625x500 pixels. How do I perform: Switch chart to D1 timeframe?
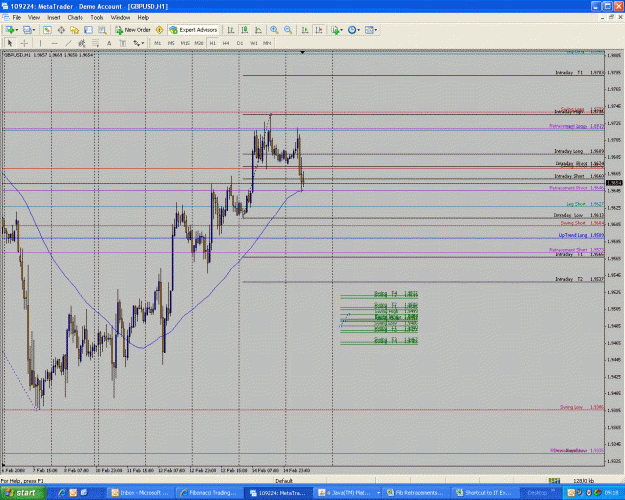[240, 43]
